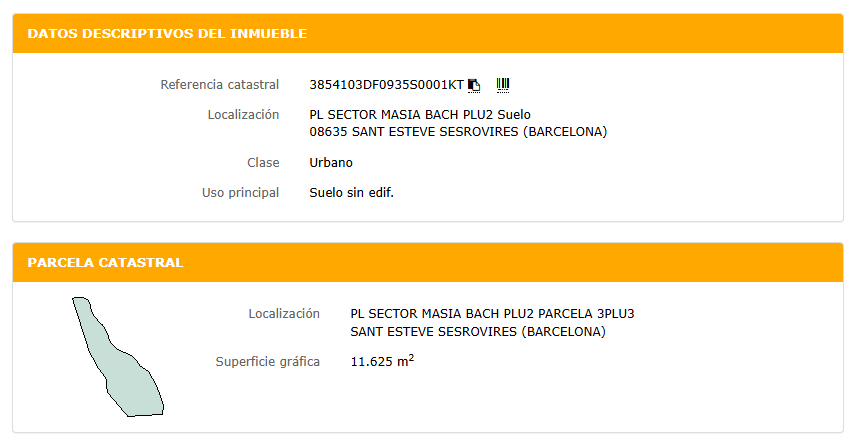
Task: Select the reference number 3854103DF0935S0001KT
Action: point(387,85)
